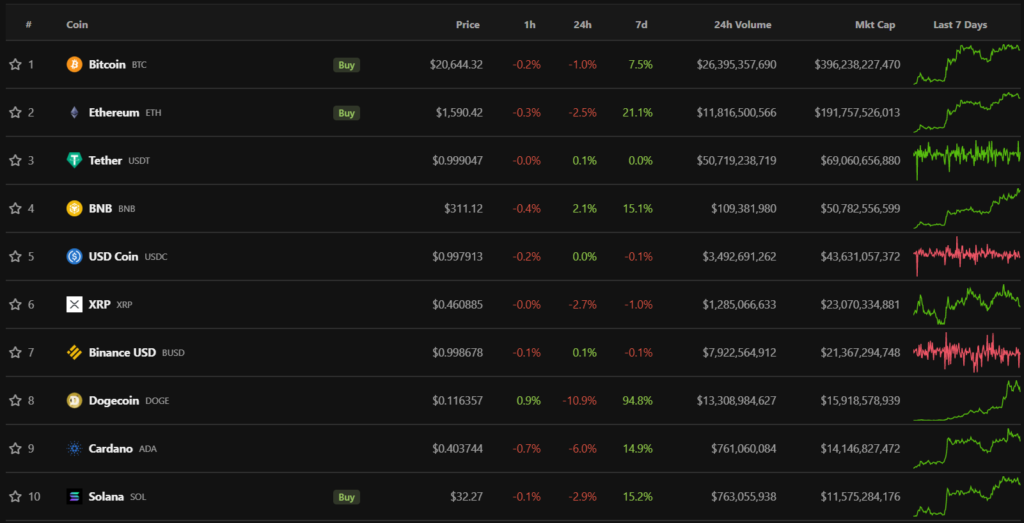Click the Cardano logo icon
The image size is (1024, 523).
tap(74, 449)
